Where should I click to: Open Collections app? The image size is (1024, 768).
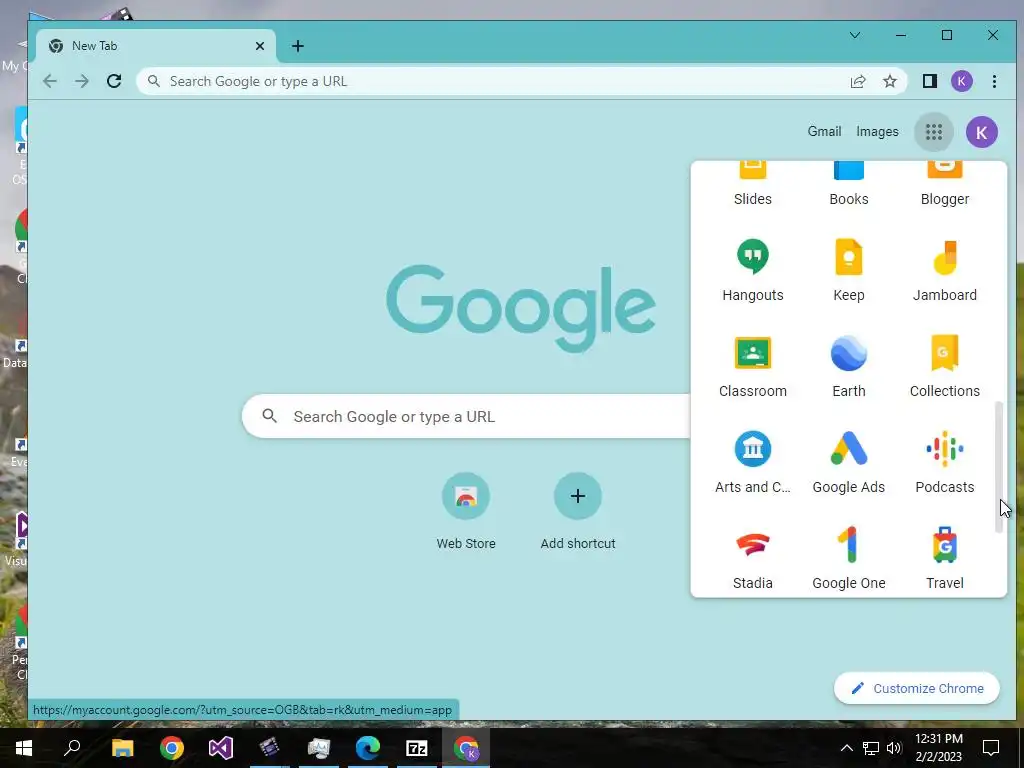944,366
